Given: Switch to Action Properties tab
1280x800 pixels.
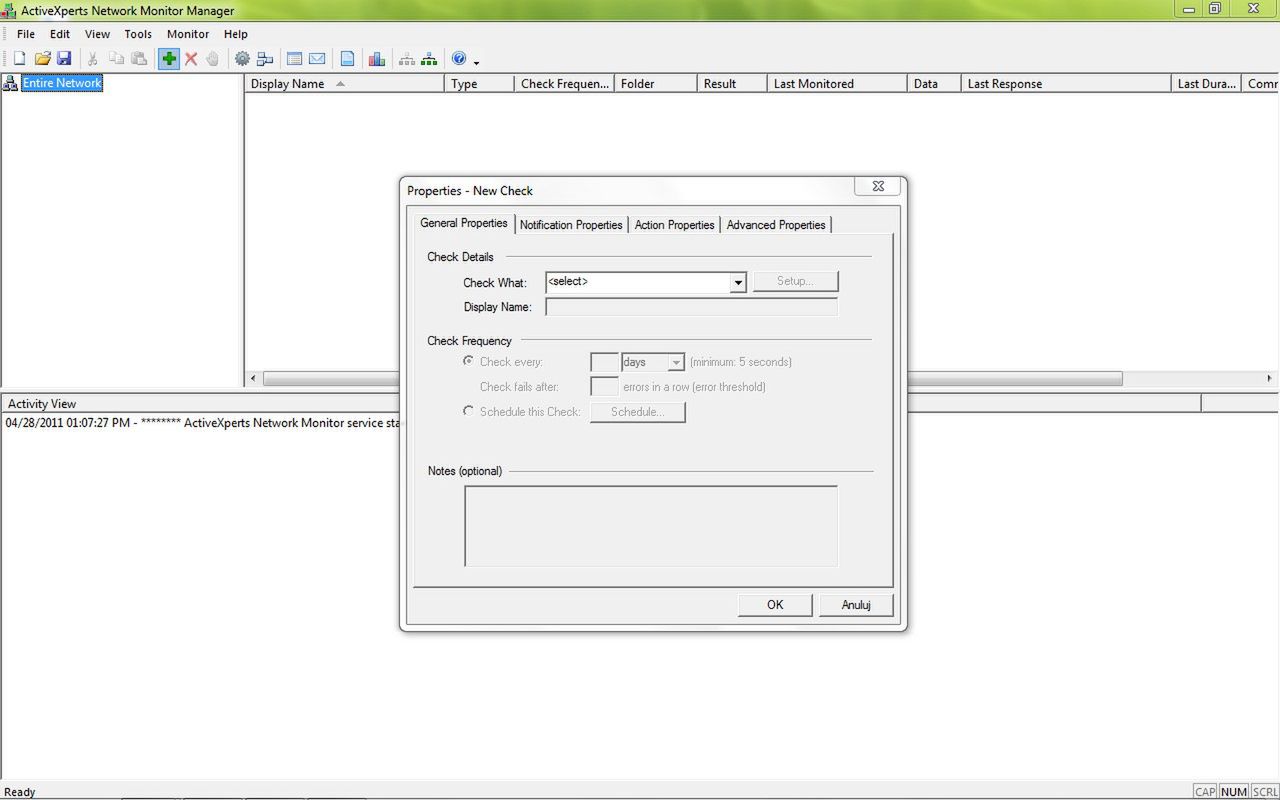Looking at the screenshot, I should (x=674, y=225).
